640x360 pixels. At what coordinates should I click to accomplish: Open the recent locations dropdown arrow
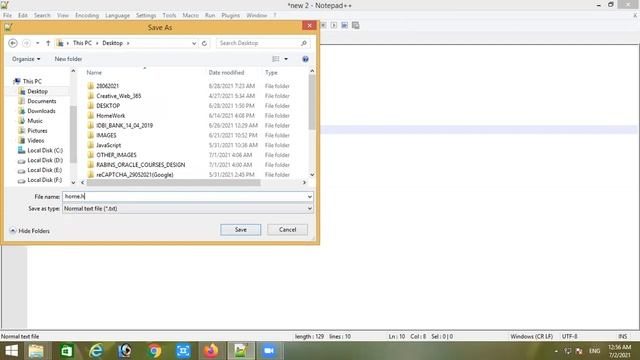38,43
